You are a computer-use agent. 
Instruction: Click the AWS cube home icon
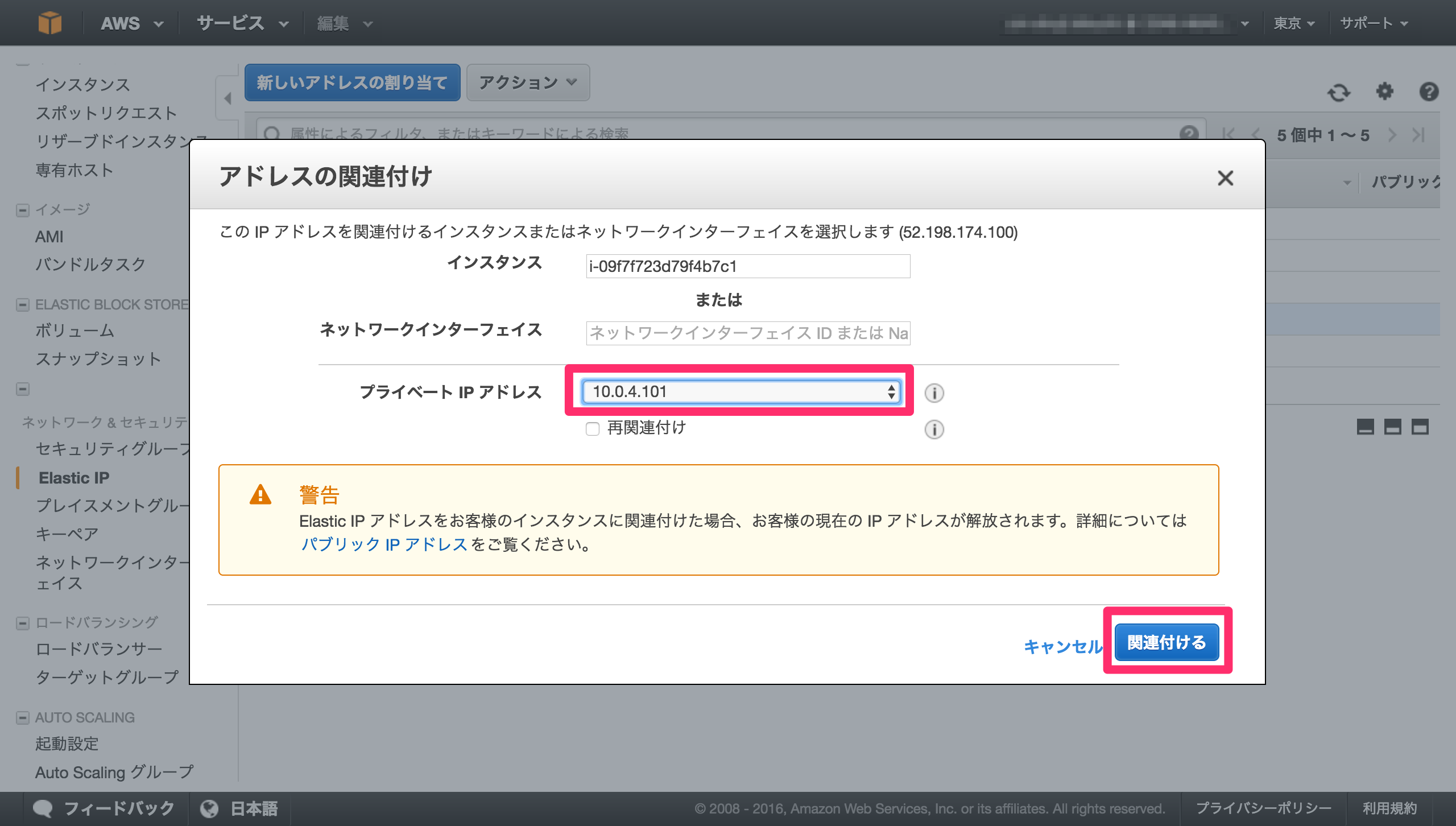[x=50, y=23]
